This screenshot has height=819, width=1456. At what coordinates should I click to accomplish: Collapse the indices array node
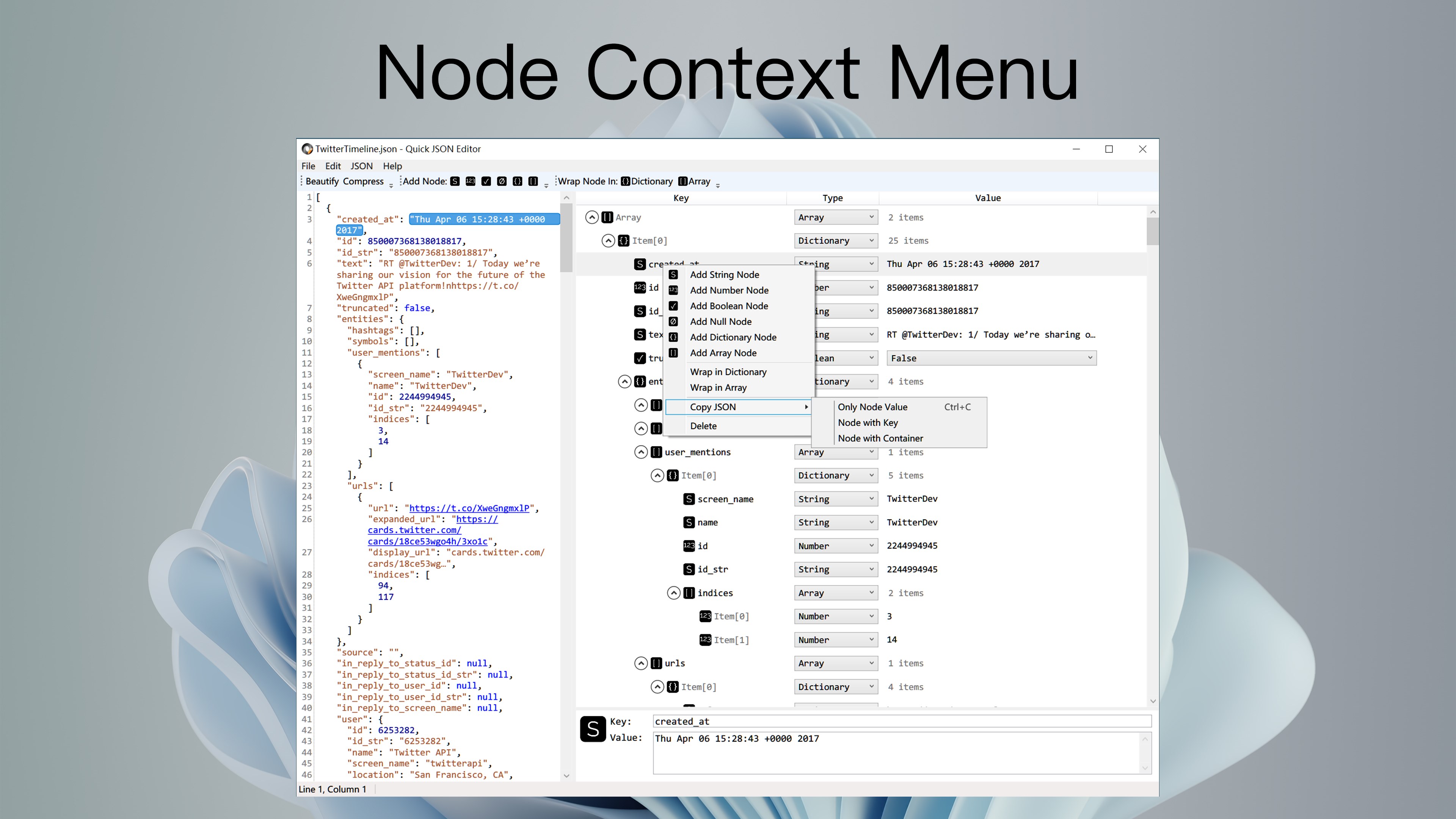pyautogui.click(x=673, y=593)
